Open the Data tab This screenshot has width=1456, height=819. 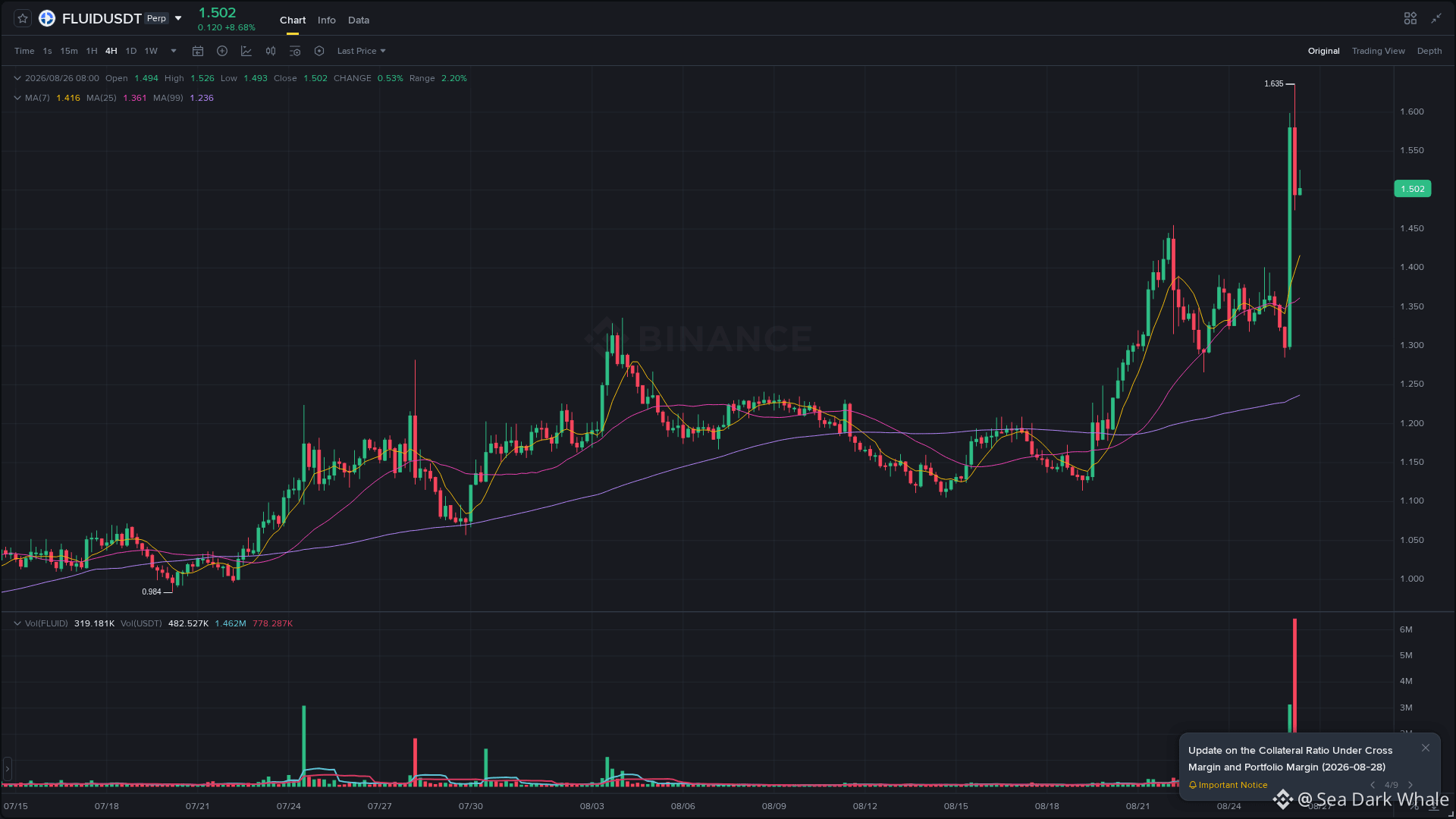click(x=359, y=20)
